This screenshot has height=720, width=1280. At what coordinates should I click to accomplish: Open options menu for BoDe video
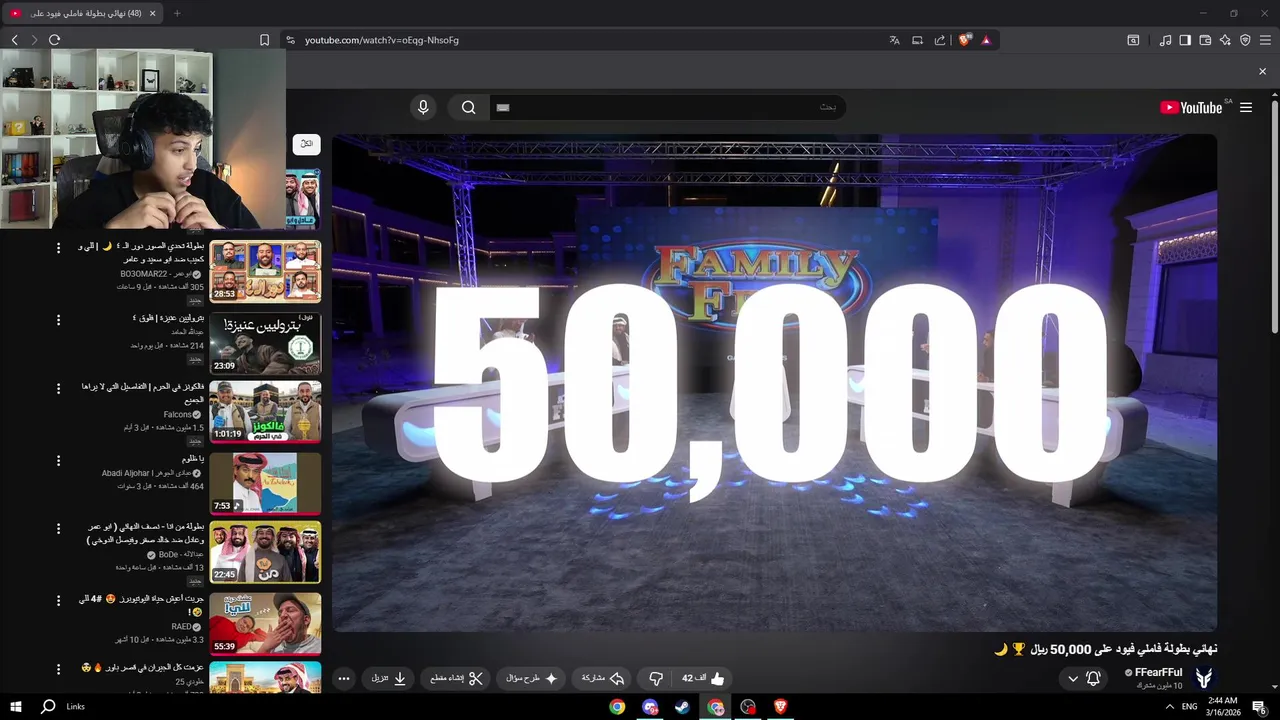click(58, 528)
